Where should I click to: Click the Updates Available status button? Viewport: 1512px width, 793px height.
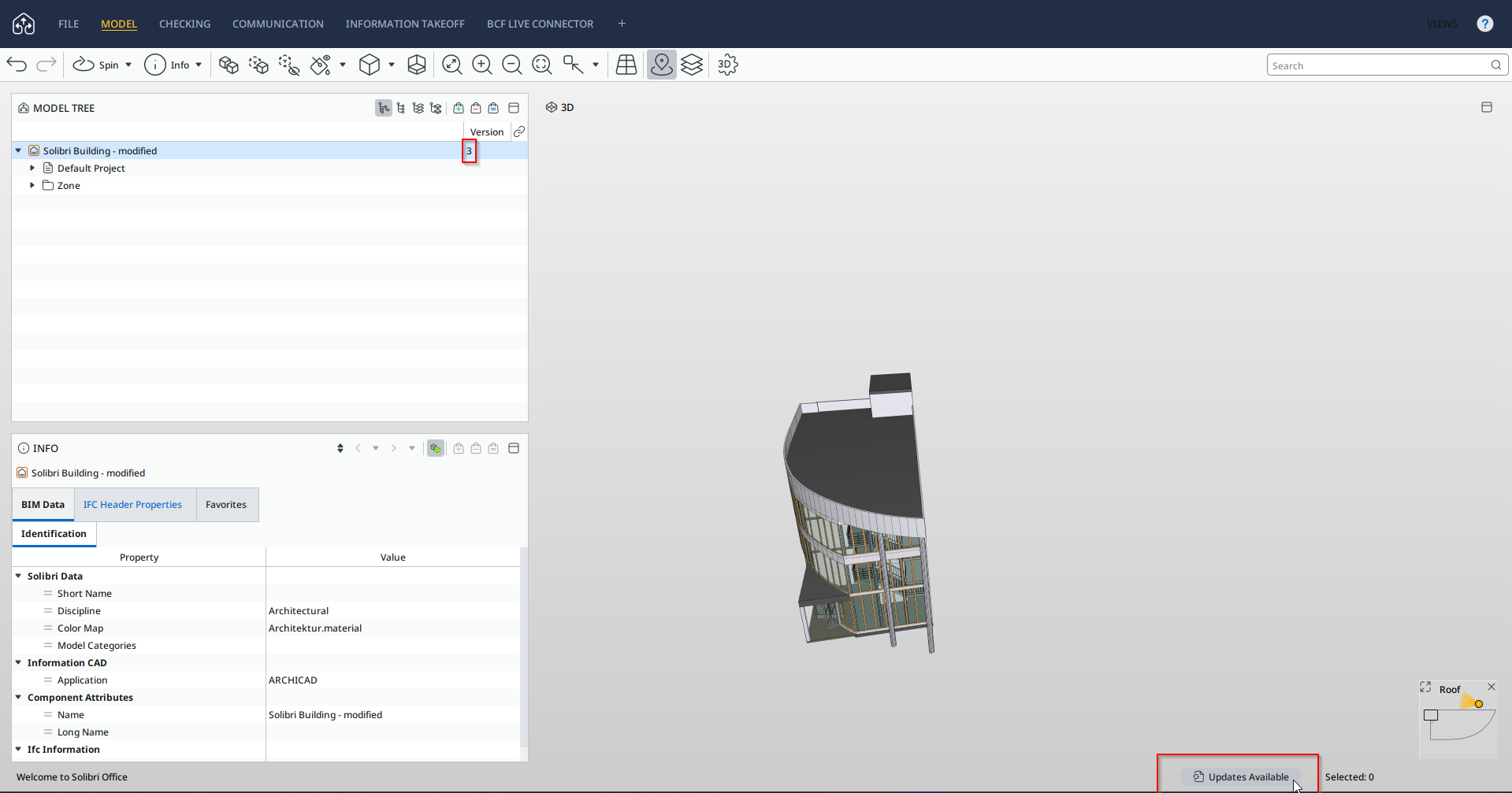1241,776
